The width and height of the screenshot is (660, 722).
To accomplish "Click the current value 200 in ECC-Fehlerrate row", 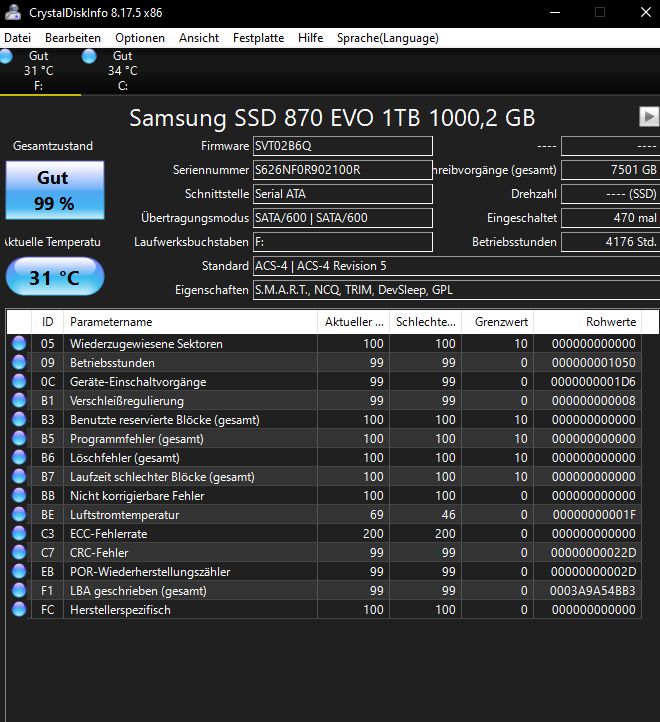I will 373,534.
